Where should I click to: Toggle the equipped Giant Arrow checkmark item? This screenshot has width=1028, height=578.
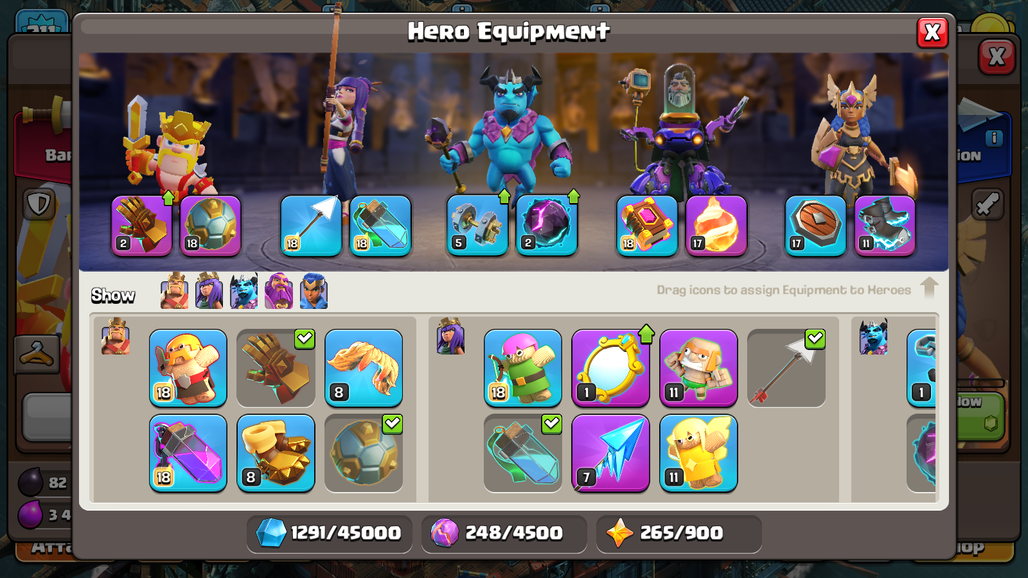pos(786,368)
